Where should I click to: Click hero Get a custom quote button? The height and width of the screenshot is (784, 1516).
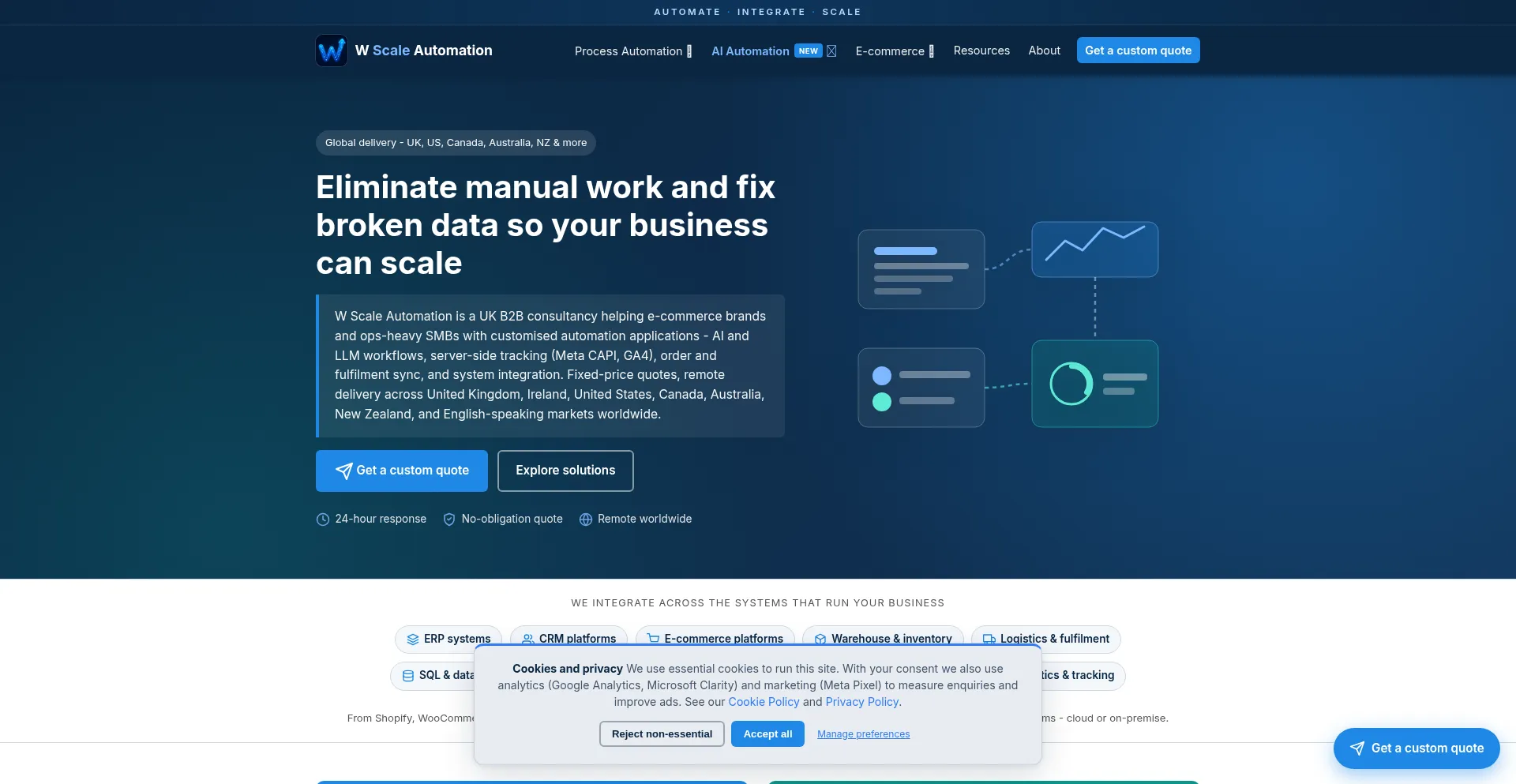402,471
